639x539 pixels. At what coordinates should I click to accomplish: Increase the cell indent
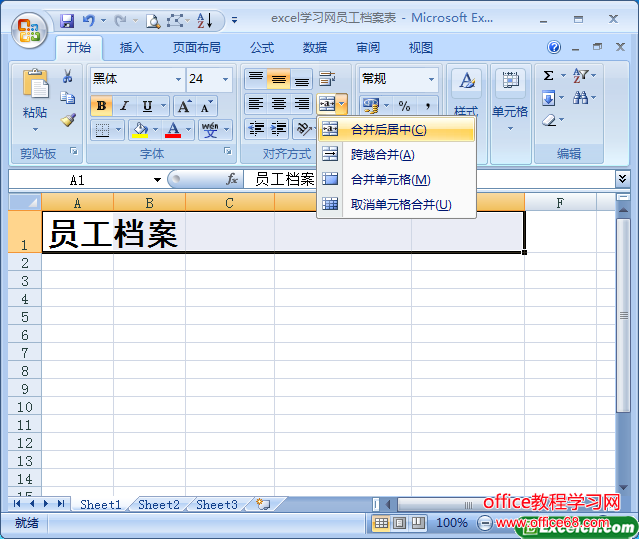pyautogui.click(x=278, y=129)
